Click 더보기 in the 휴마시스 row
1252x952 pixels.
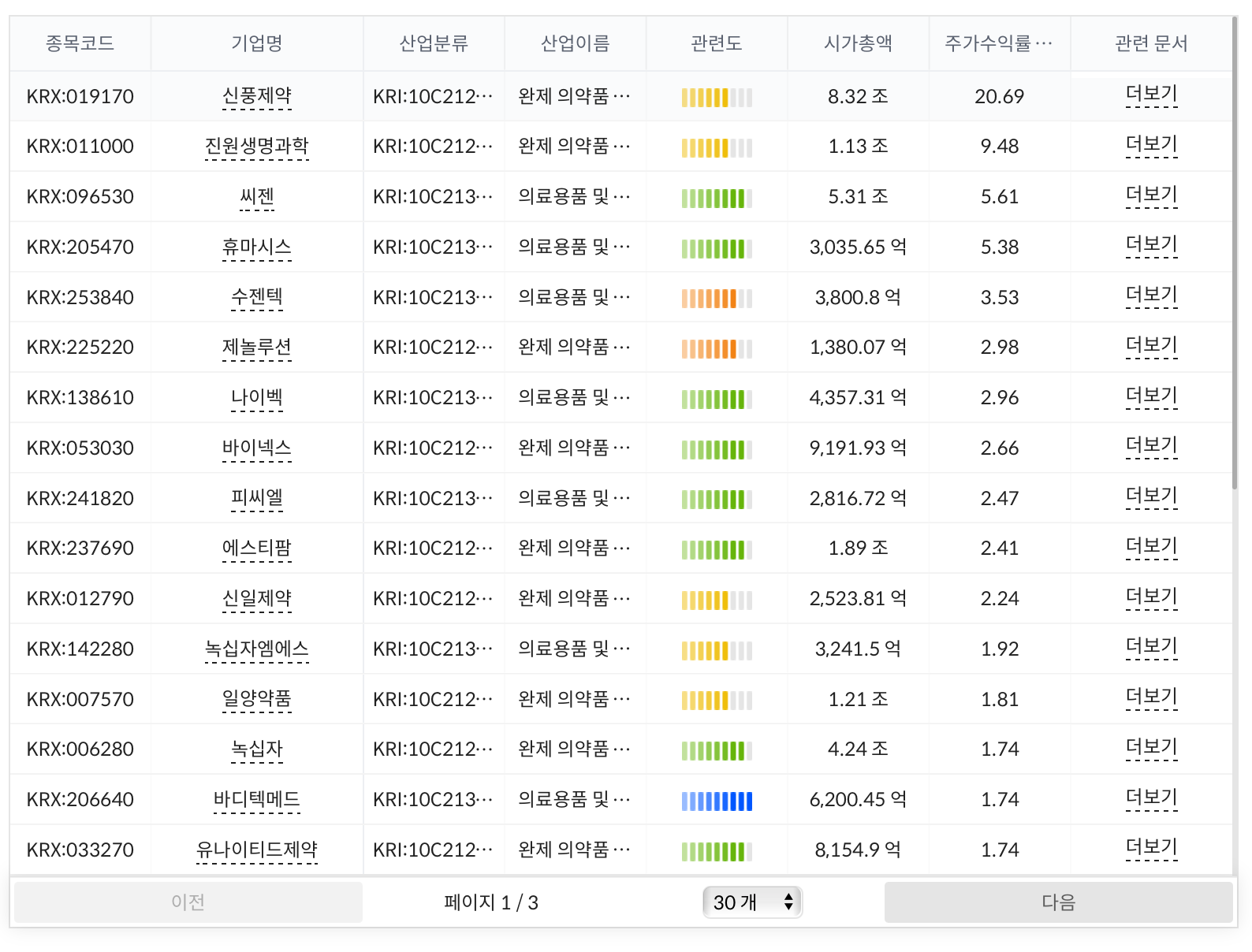point(1151,245)
